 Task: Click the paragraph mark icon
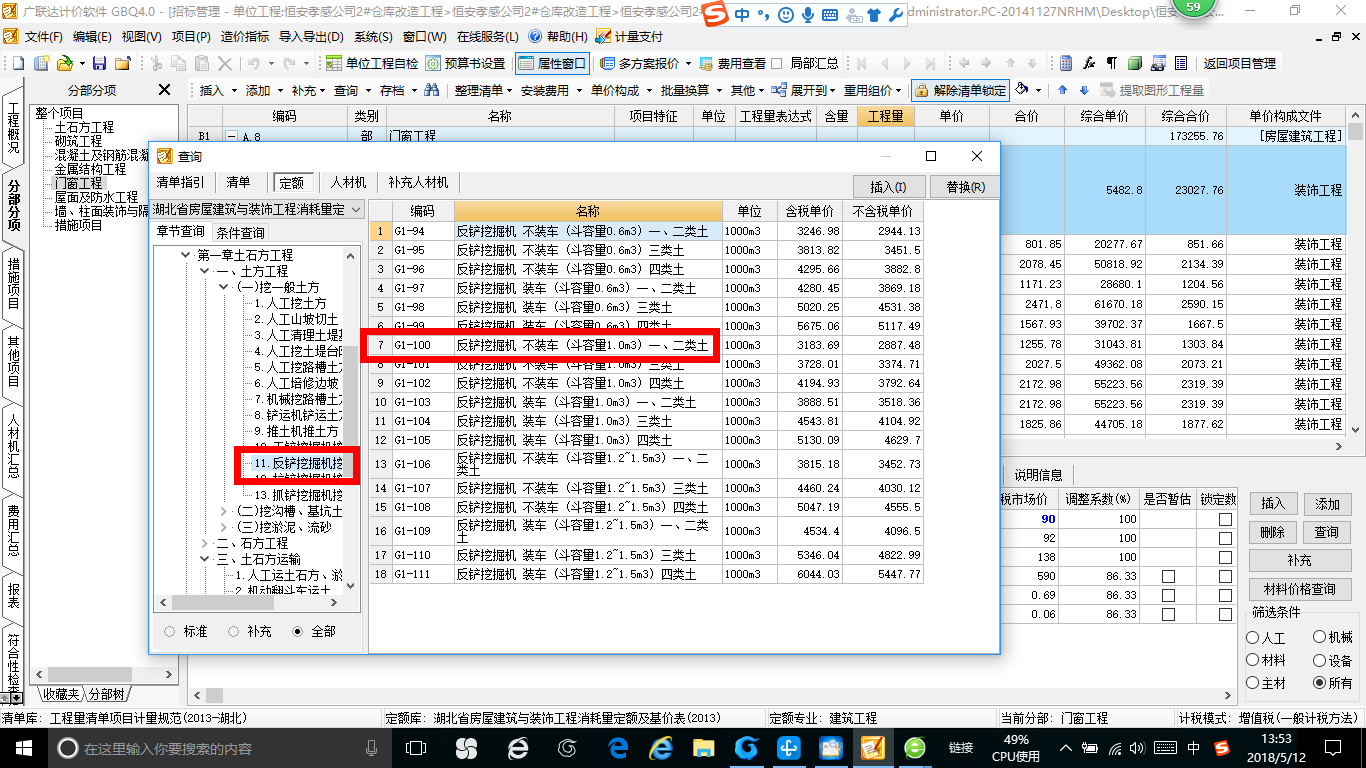(1112, 63)
